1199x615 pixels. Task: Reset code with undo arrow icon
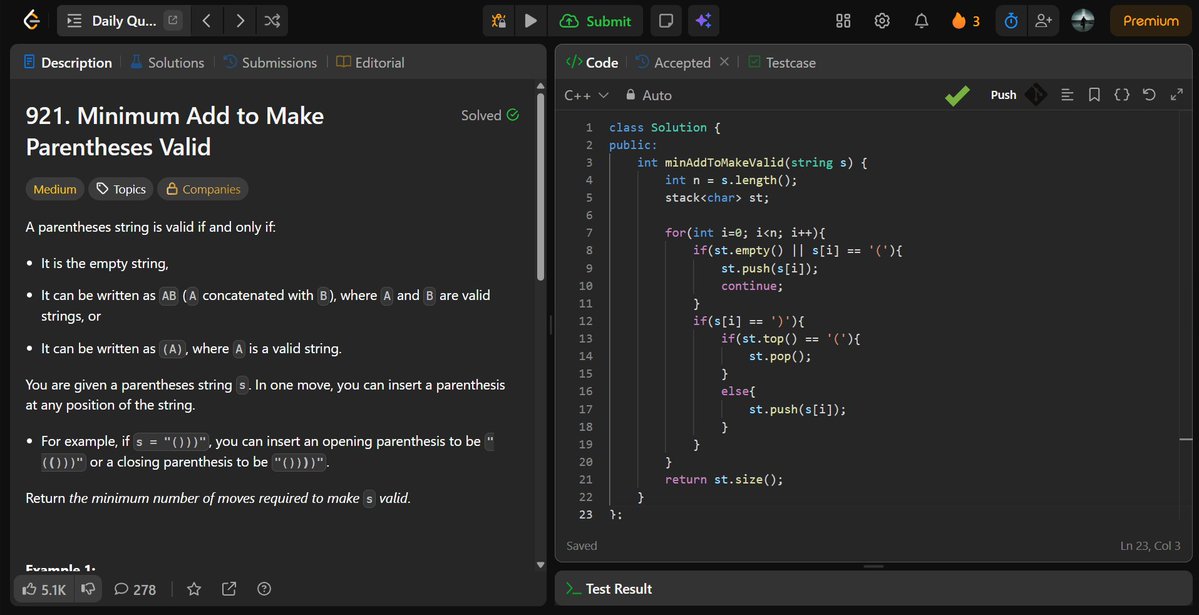(x=1149, y=95)
